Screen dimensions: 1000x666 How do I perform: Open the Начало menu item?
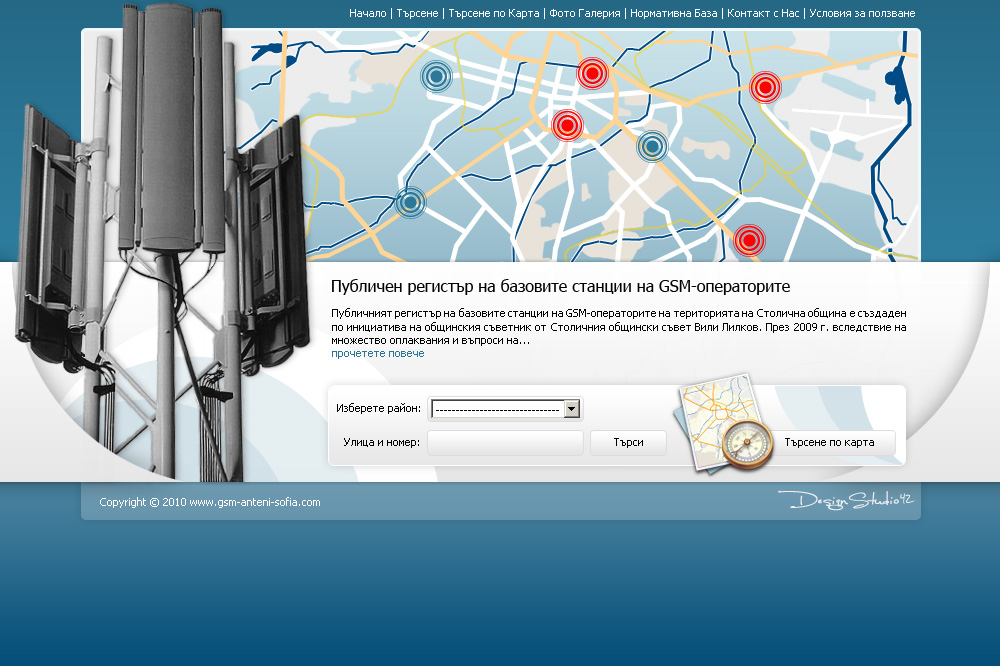pos(367,13)
